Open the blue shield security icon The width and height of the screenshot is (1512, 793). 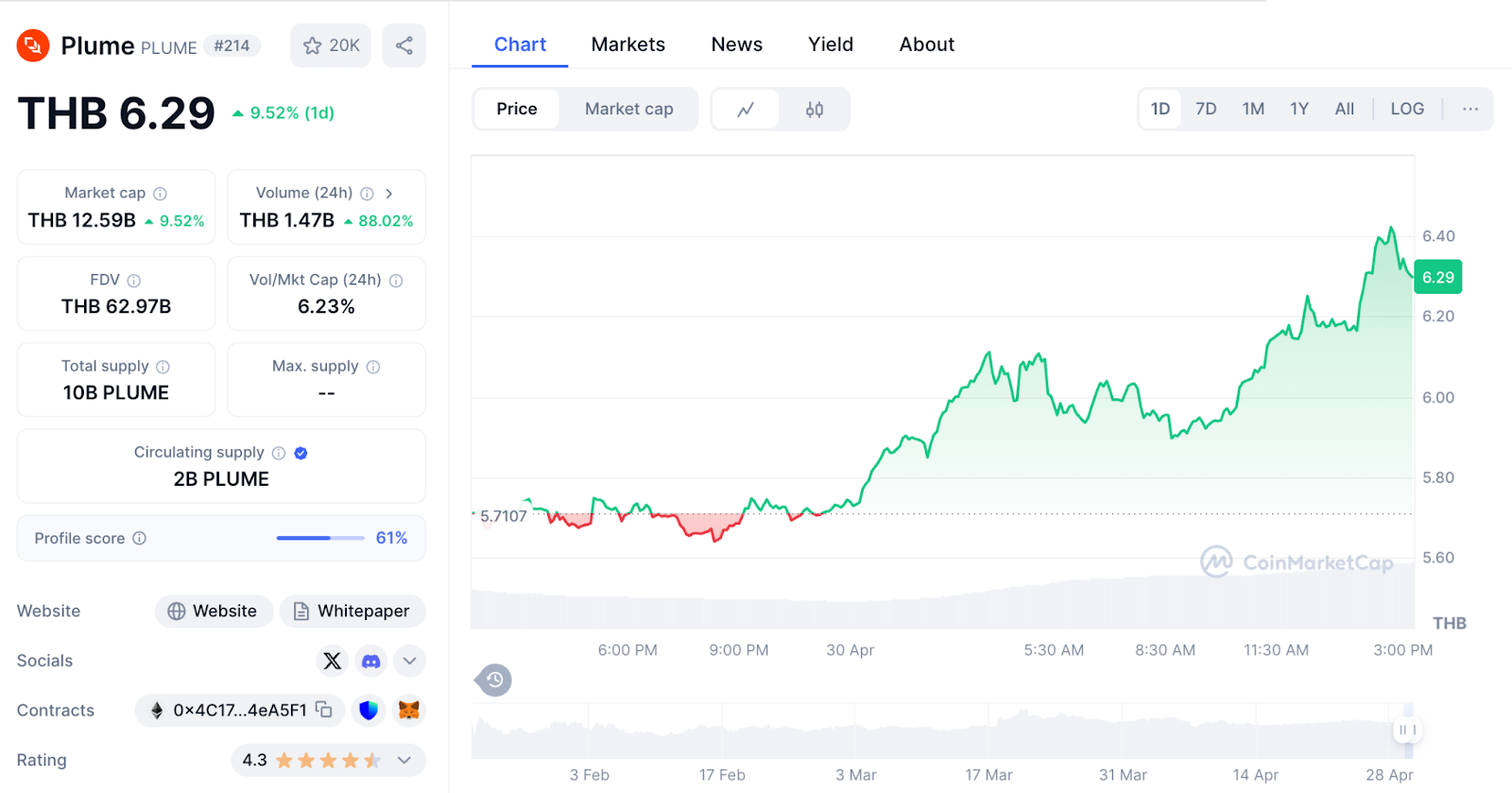coord(369,710)
